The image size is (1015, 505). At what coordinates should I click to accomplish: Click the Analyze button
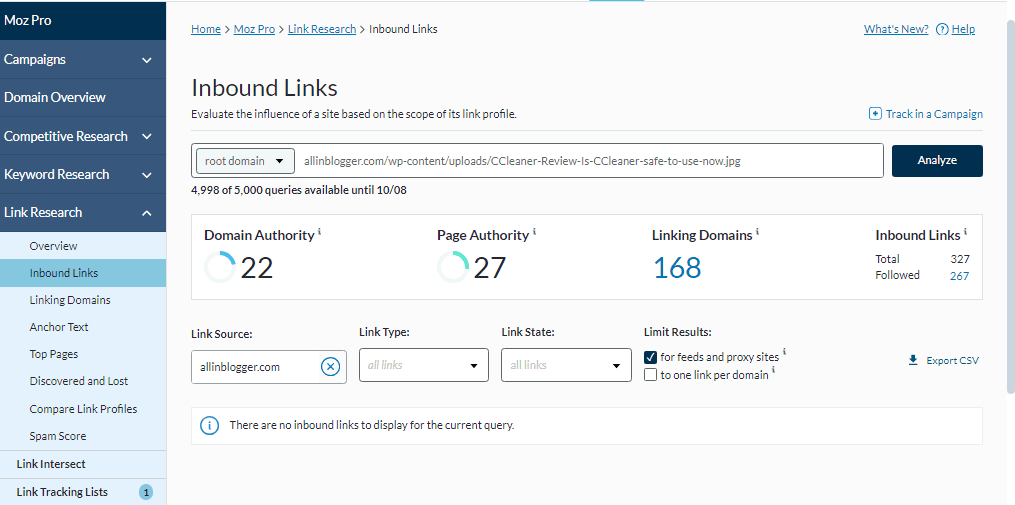coord(937,161)
